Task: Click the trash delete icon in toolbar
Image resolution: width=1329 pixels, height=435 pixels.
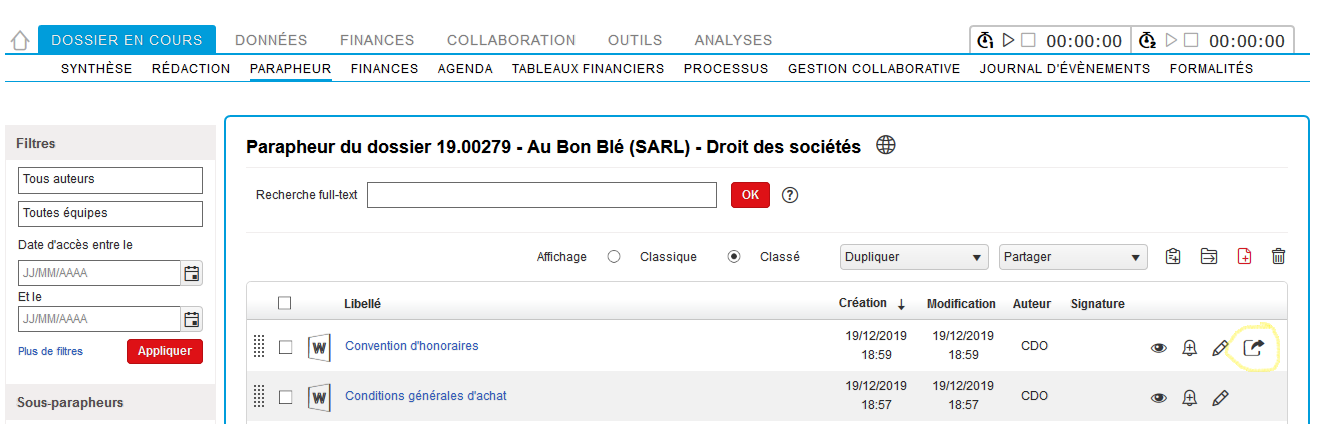Action: pyautogui.click(x=1278, y=256)
